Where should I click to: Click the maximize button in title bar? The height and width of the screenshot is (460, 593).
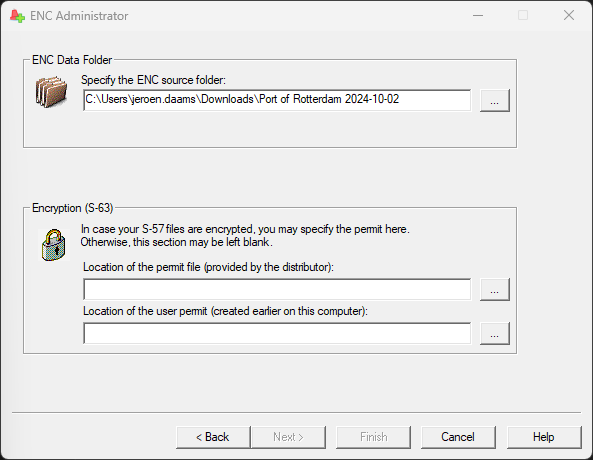coord(523,16)
